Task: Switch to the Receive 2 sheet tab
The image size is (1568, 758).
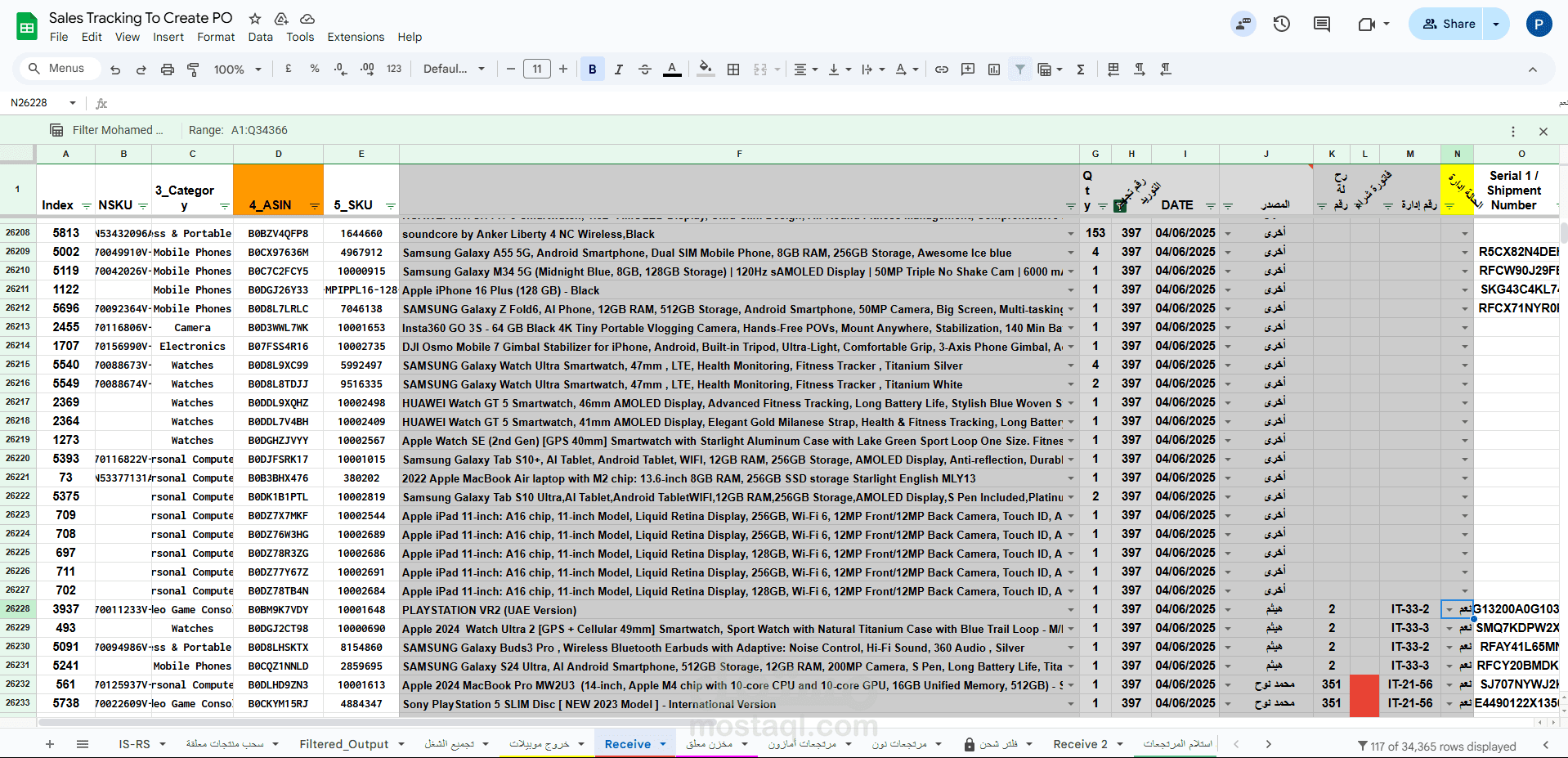Action: (x=1080, y=744)
